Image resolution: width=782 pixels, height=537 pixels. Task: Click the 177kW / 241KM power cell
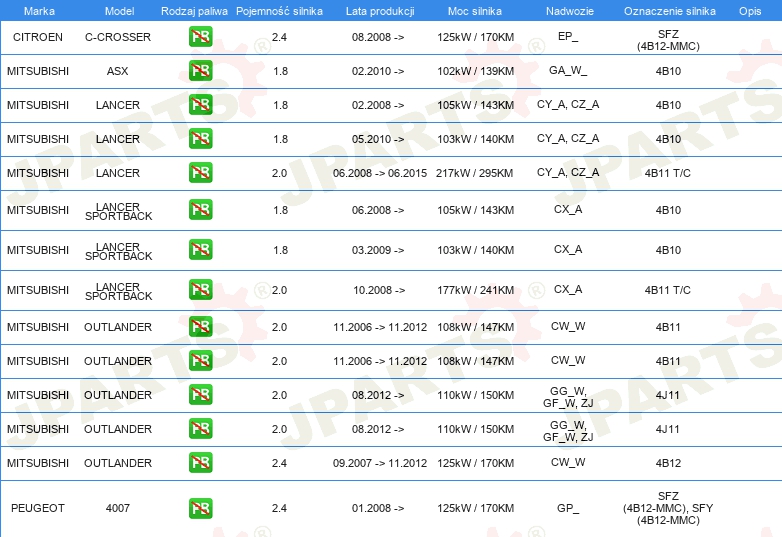coord(475,290)
